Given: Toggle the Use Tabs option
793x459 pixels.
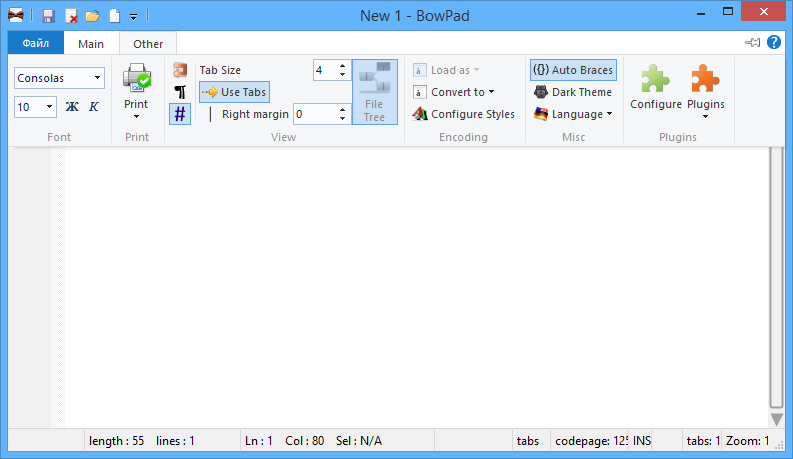Looking at the screenshot, I should coord(234,92).
